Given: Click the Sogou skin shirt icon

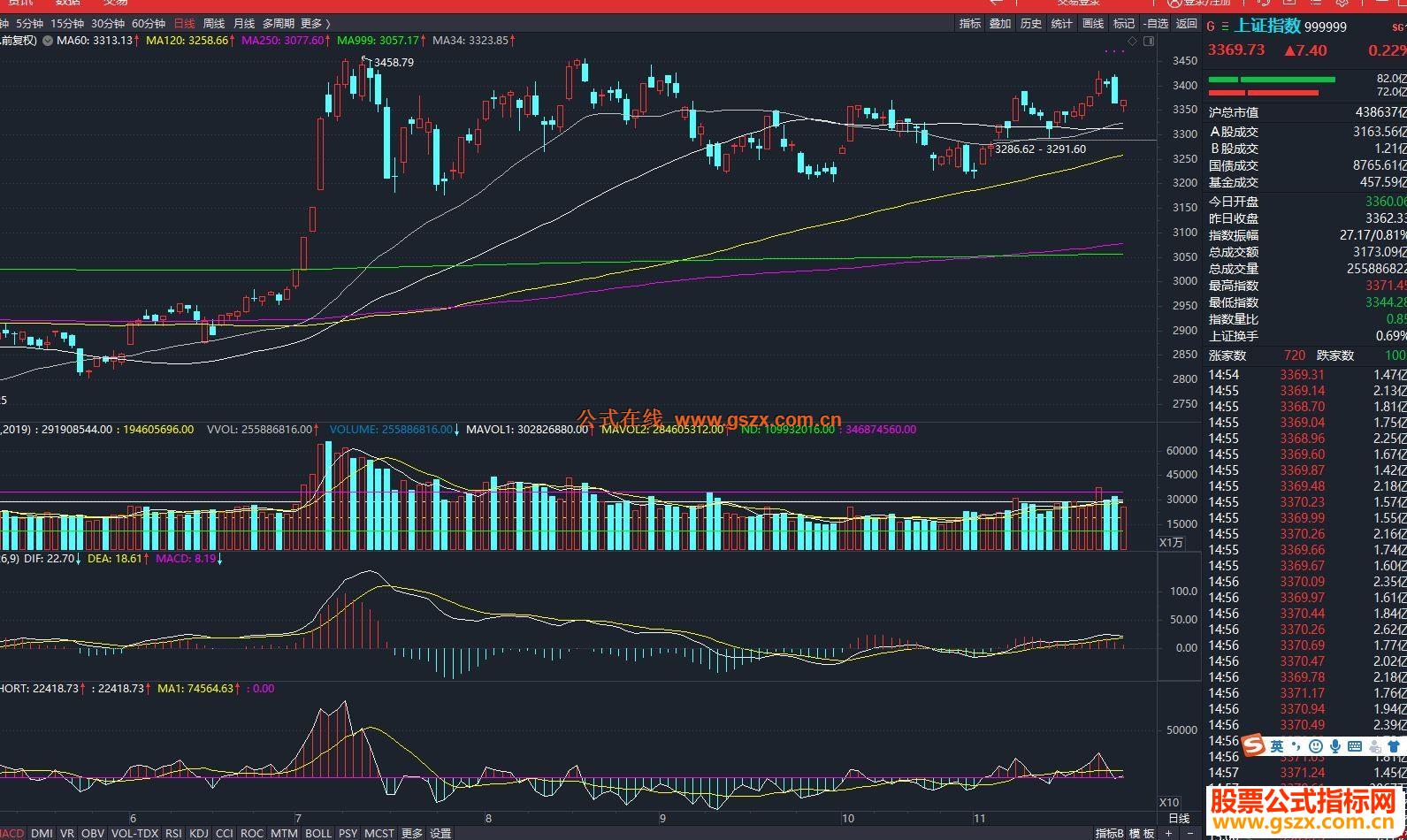Looking at the screenshot, I should pyautogui.click(x=1394, y=747).
